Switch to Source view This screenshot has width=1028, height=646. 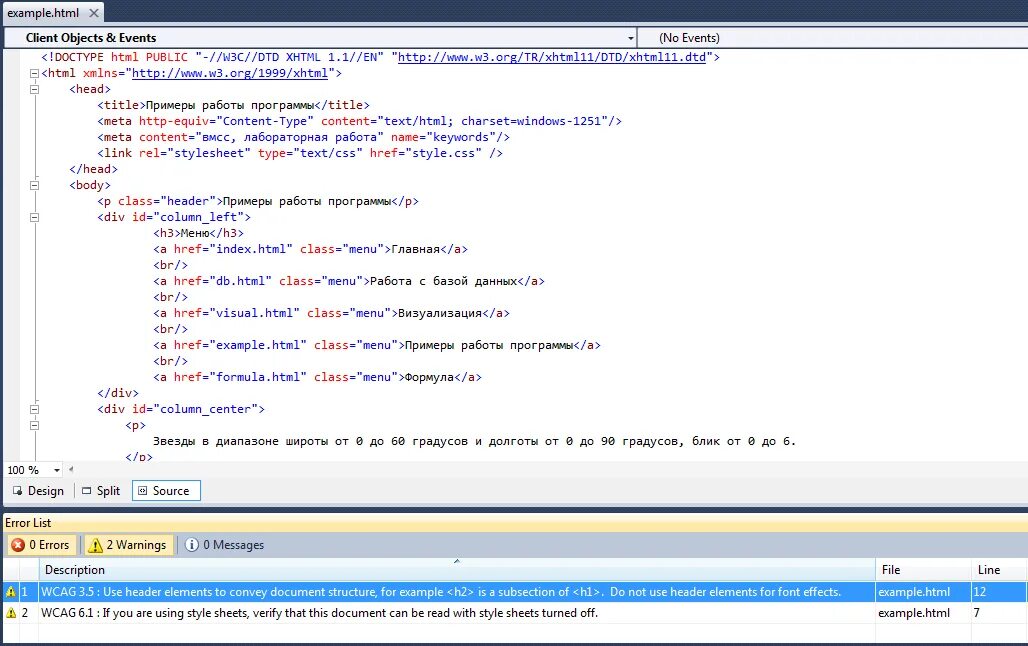tap(166, 491)
